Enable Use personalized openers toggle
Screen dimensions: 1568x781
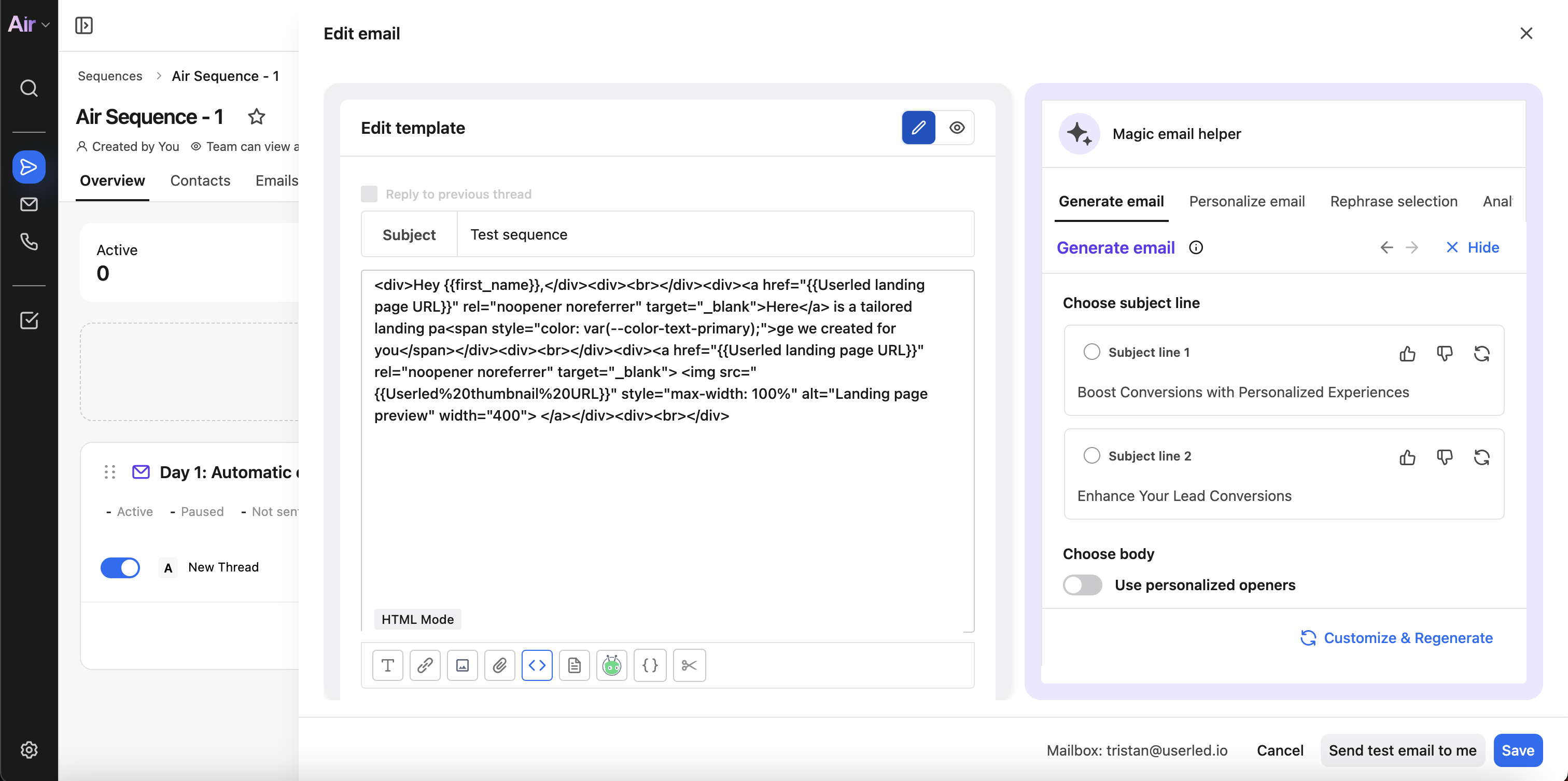[1082, 585]
